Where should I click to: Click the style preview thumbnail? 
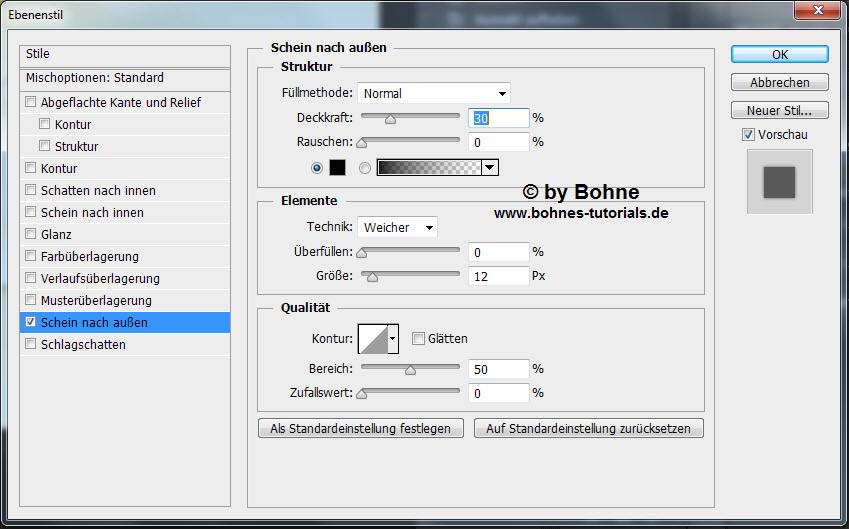[x=779, y=182]
